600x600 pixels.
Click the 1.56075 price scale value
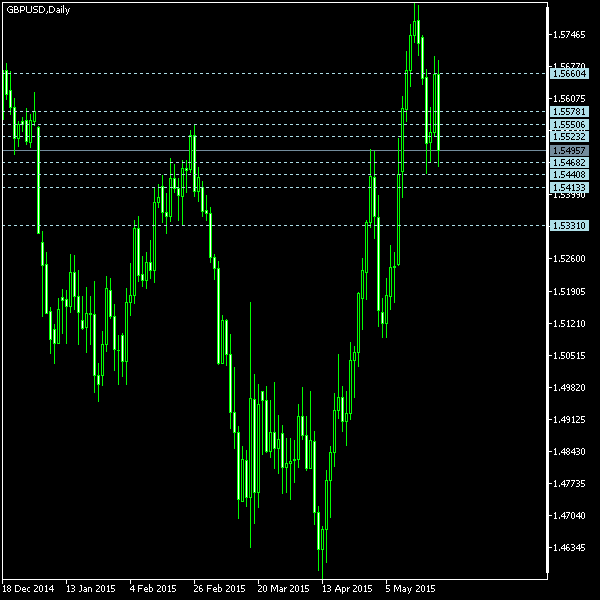click(x=569, y=99)
